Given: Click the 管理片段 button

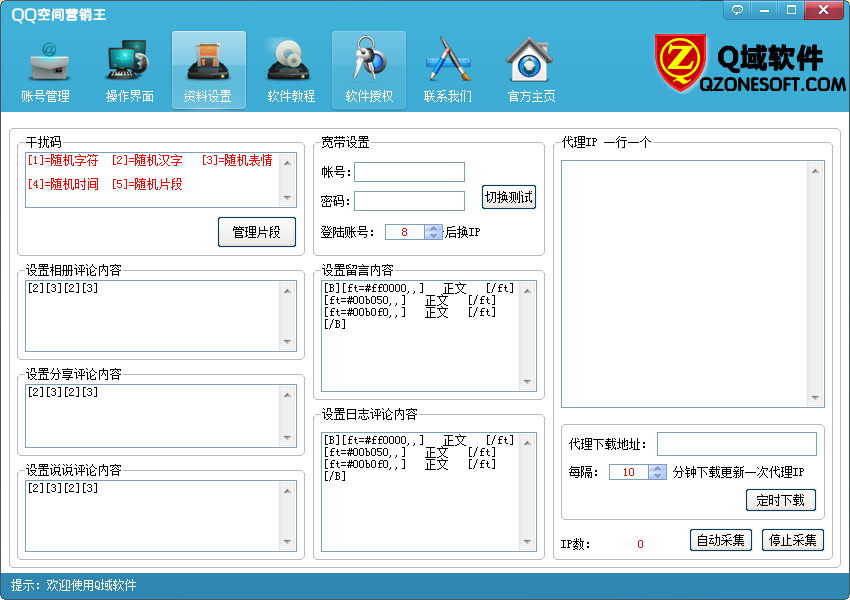Looking at the screenshot, I should pyautogui.click(x=257, y=232).
